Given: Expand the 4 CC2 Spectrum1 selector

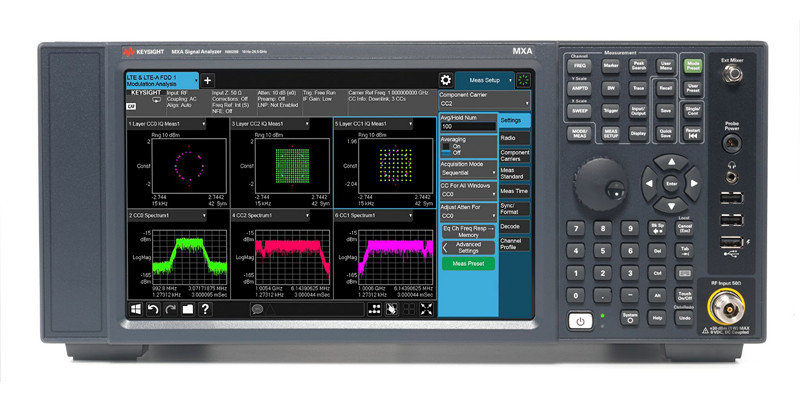Looking at the screenshot, I should point(270,216).
